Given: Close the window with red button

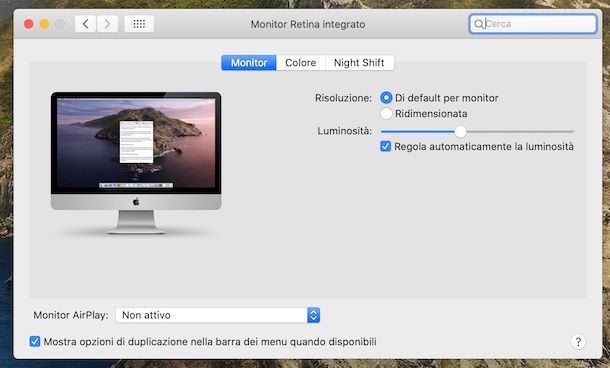Looking at the screenshot, I should click(x=28, y=24).
